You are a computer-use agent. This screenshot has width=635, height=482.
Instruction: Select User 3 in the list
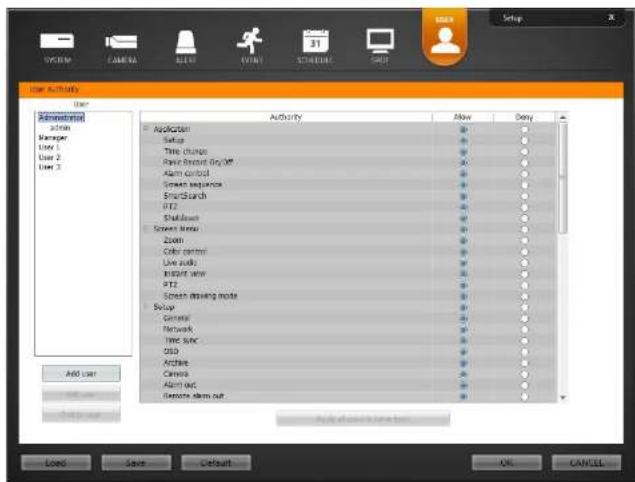(49, 167)
